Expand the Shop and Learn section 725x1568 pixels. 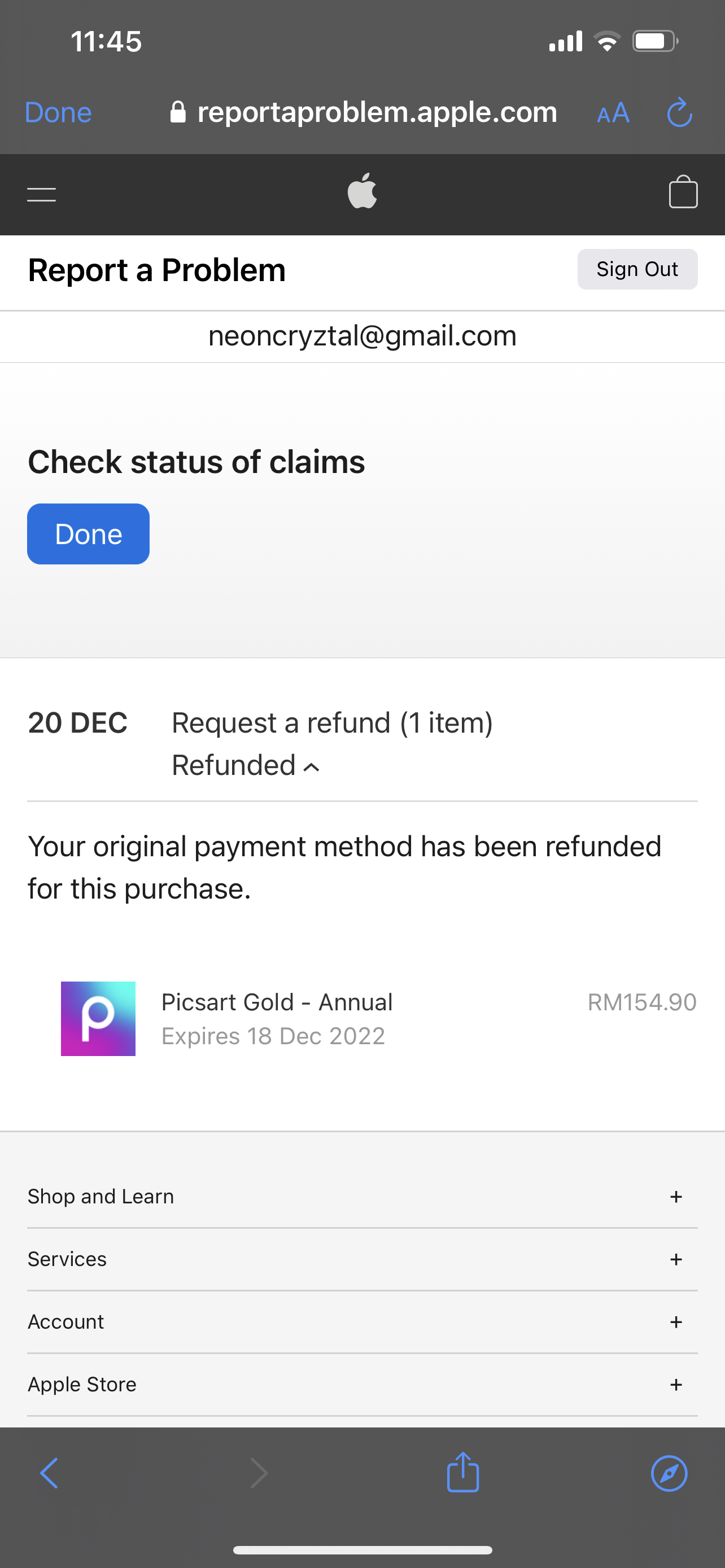tap(676, 1197)
